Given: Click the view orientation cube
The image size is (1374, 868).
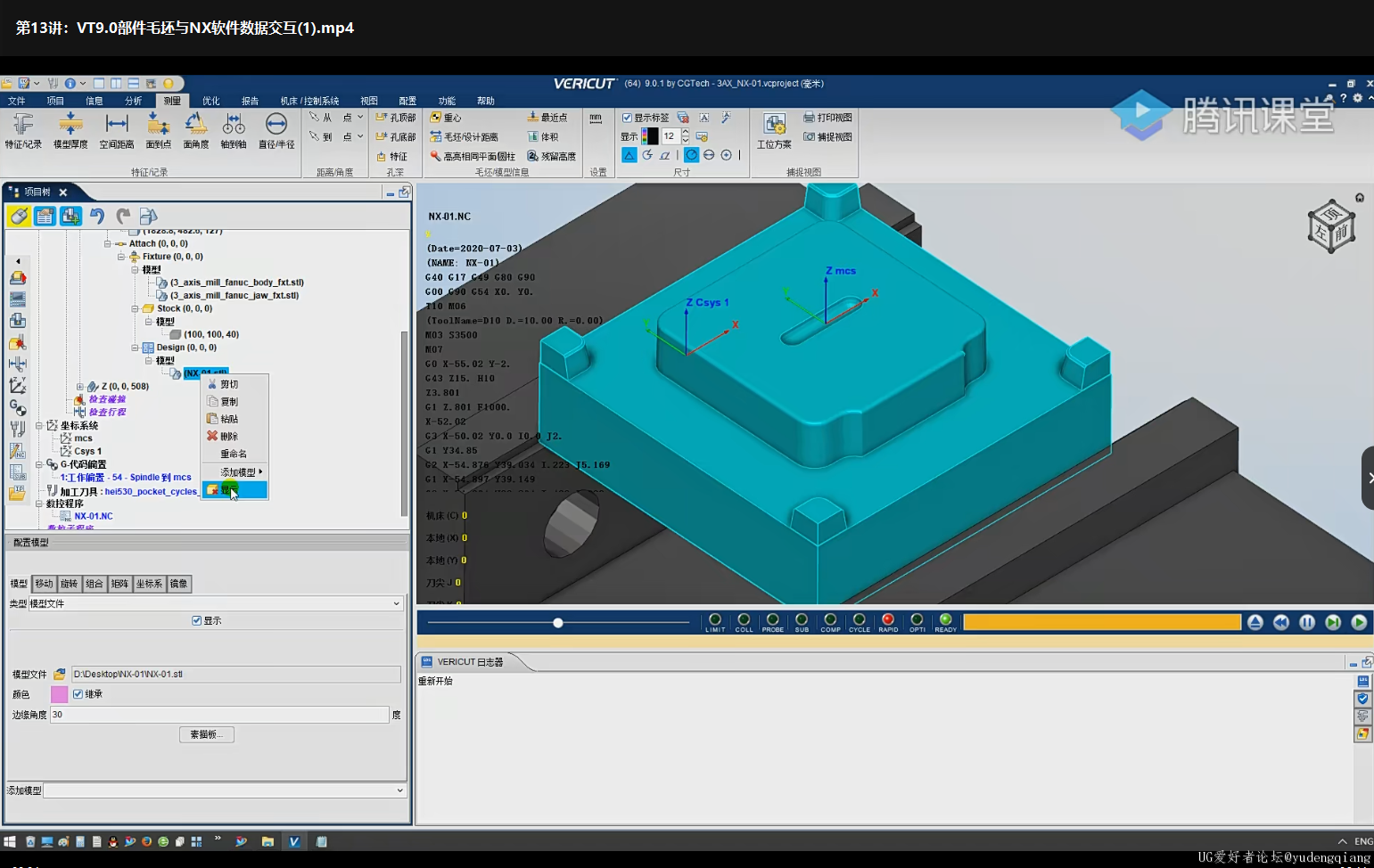Looking at the screenshot, I should tap(1332, 226).
